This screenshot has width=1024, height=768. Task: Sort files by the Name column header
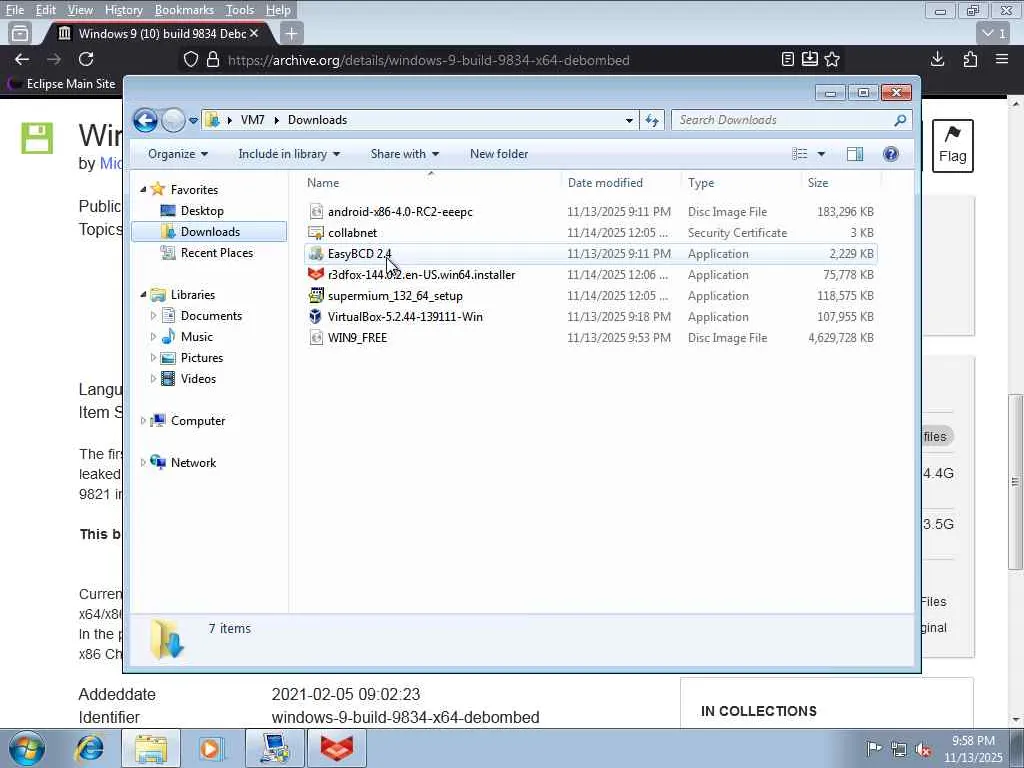pos(431,183)
